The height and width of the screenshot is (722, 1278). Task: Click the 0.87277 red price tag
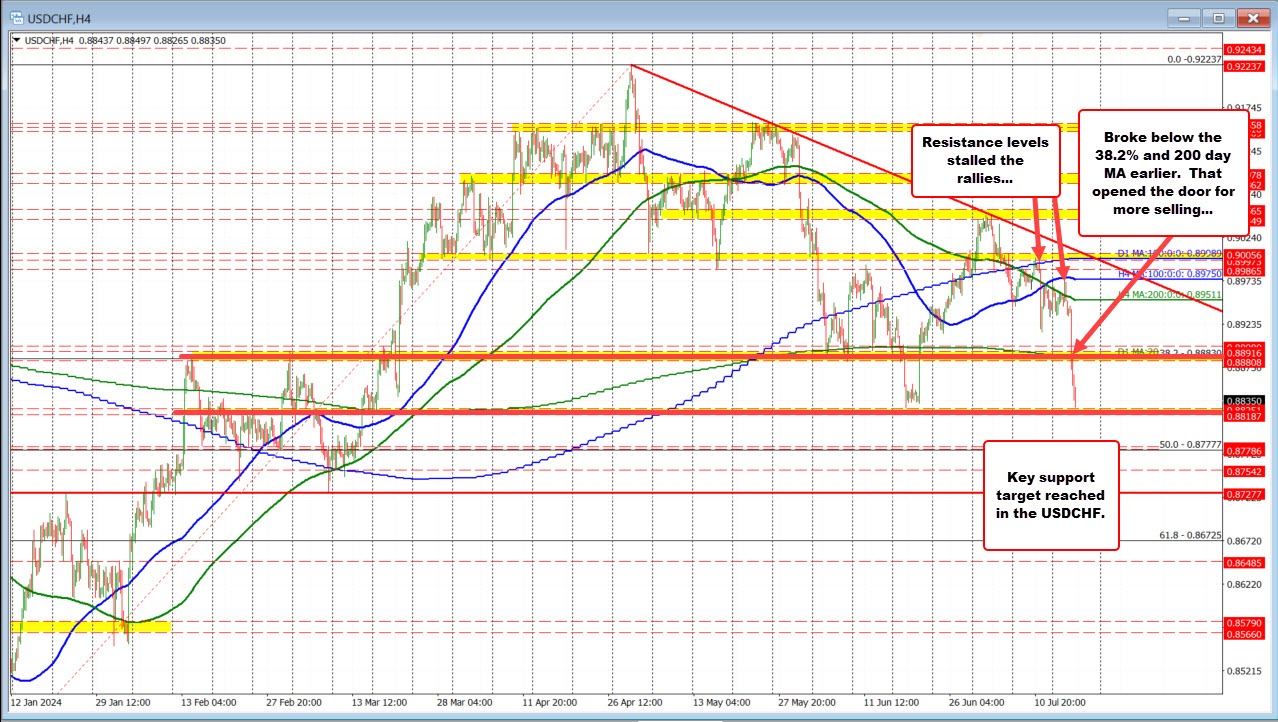[1249, 494]
